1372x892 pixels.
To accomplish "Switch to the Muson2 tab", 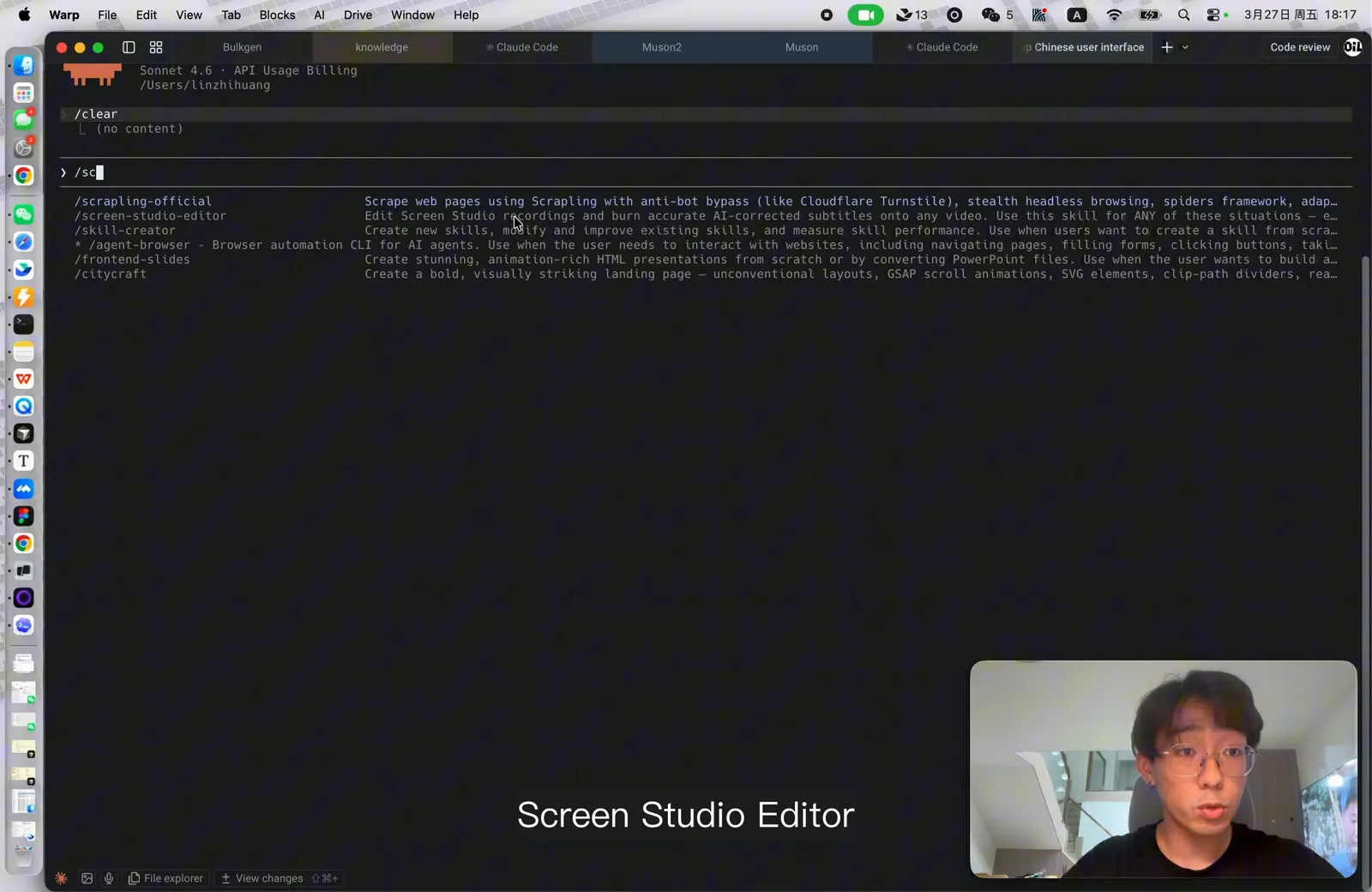I will coord(662,47).
